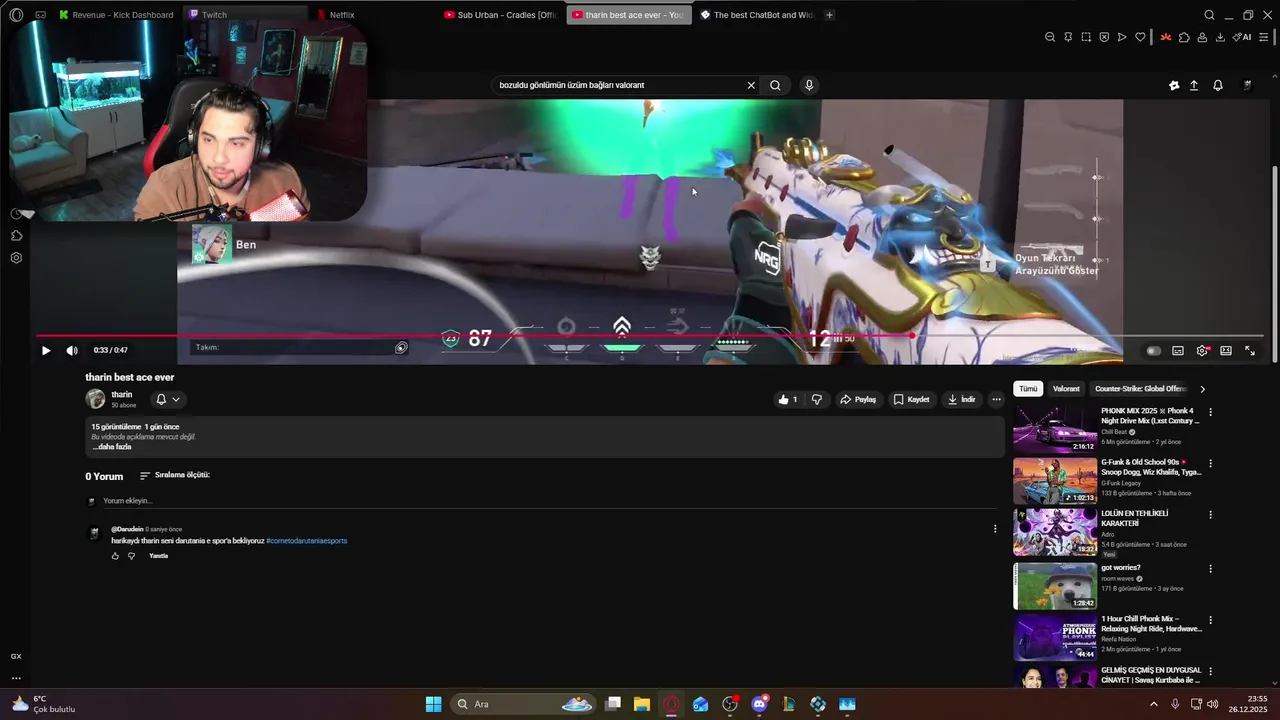The image size is (1280, 720).
Task: Select the Tümü filter chip
Action: [x=1028, y=389]
